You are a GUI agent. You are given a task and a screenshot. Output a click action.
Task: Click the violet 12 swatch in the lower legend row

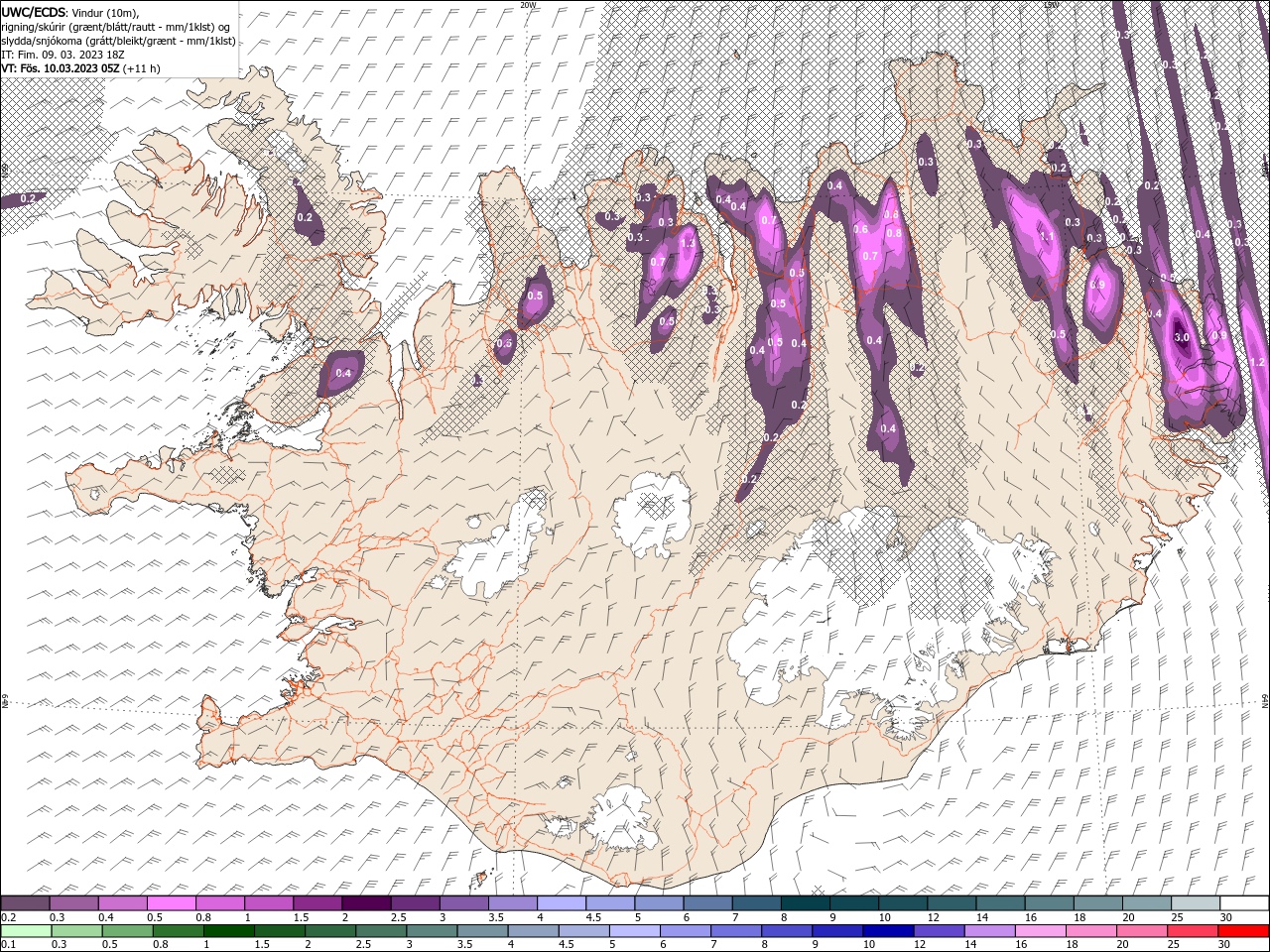pyautogui.click(x=938, y=931)
